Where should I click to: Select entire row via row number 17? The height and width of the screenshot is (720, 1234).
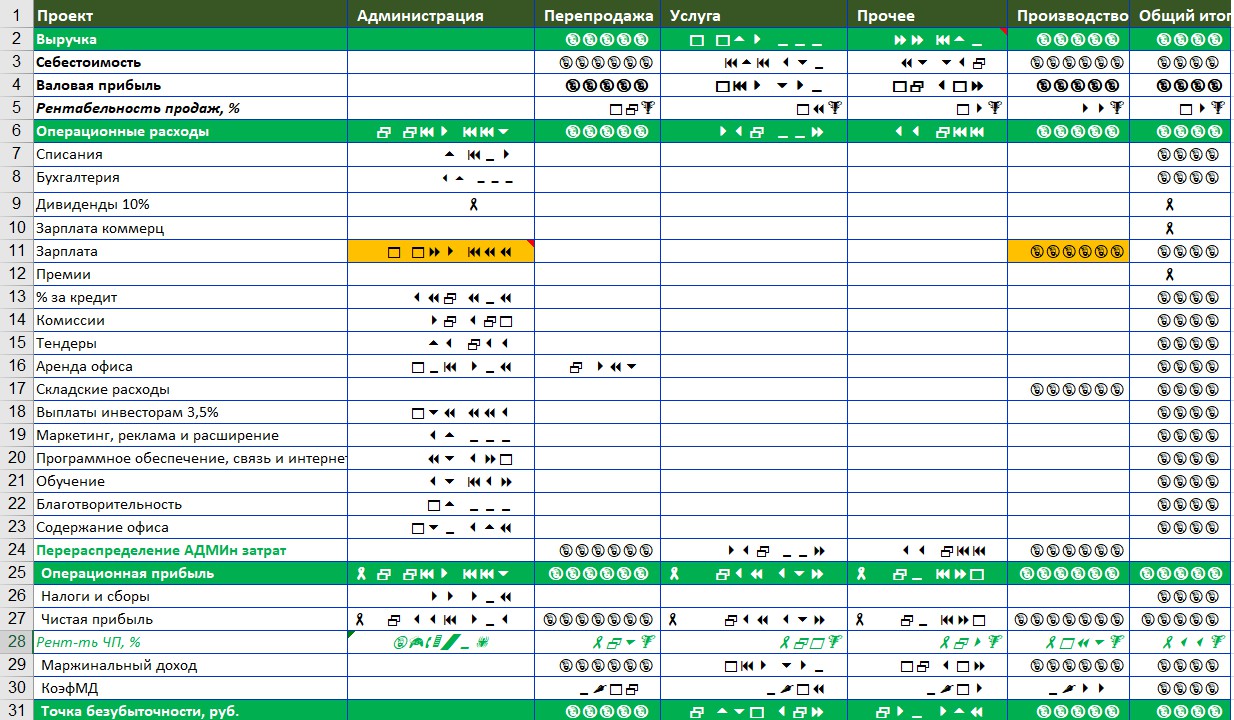point(16,389)
